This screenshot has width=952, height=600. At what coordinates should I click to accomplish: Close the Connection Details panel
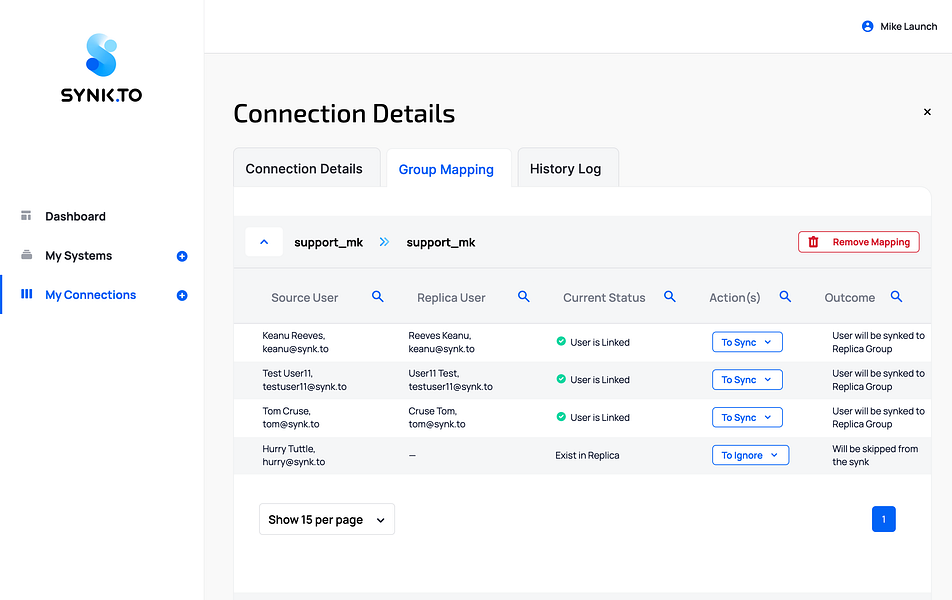coord(927,113)
